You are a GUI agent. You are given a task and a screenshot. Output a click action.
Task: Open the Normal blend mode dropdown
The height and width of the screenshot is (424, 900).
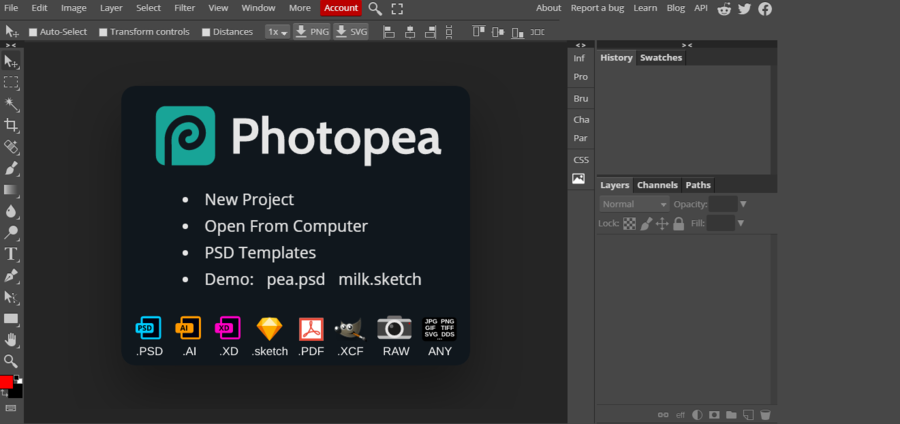(x=633, y=204)
